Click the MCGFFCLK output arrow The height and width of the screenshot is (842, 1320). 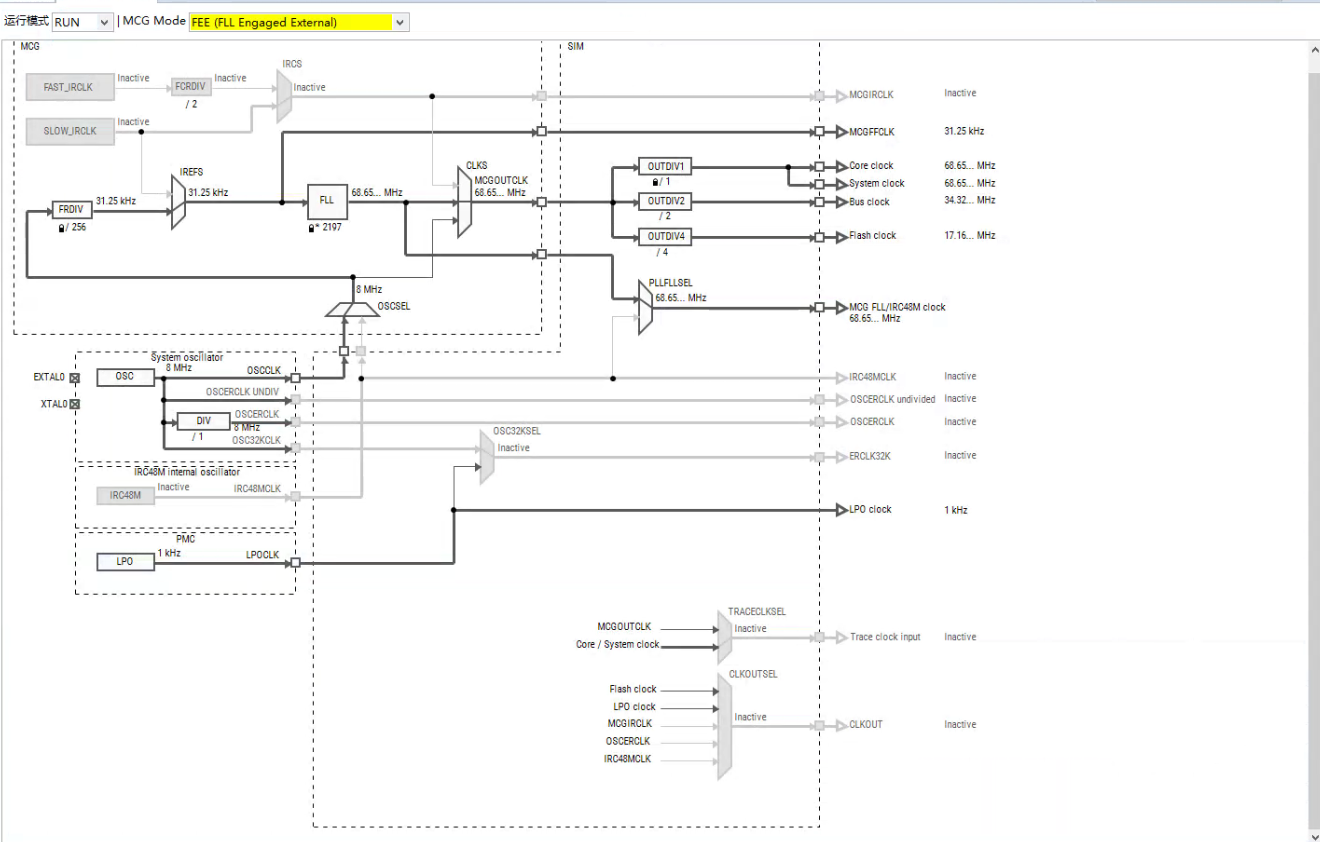(841, 132)
